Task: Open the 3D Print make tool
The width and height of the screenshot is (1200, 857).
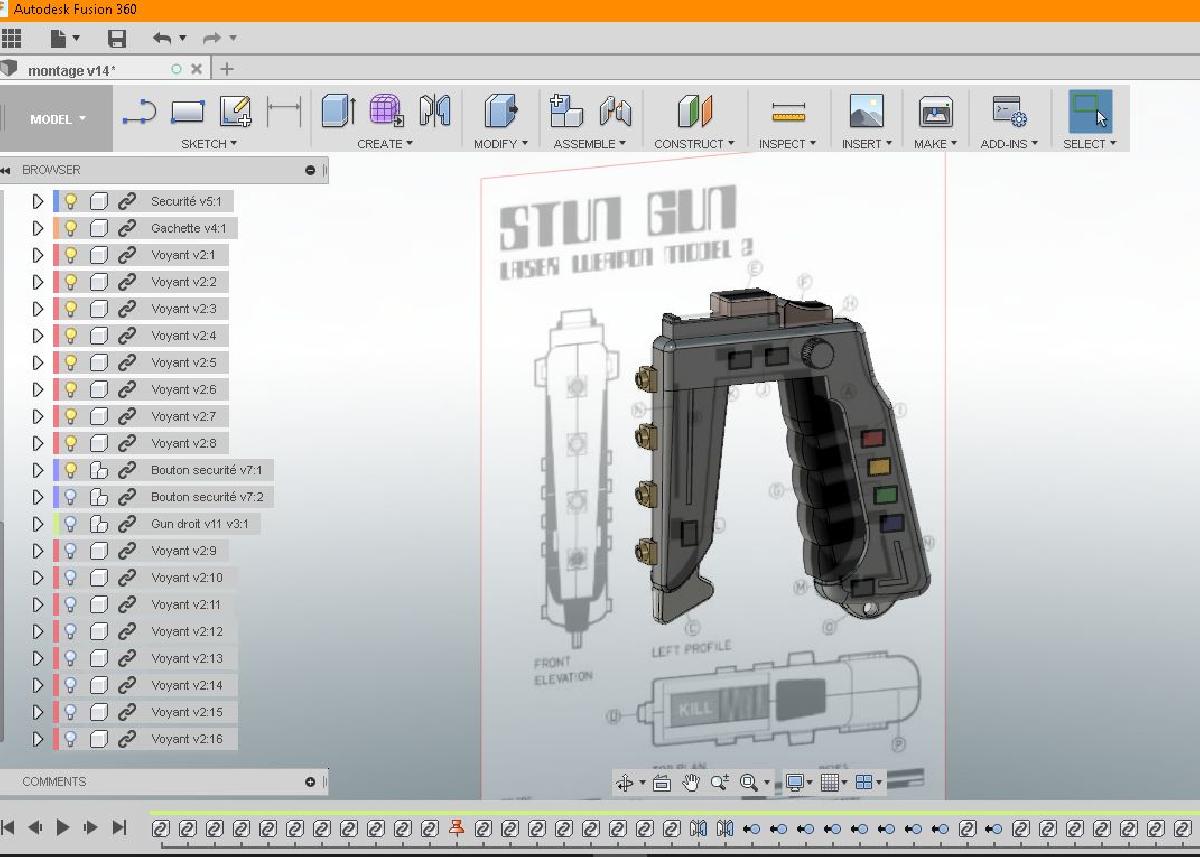Action: coord(935,111)
